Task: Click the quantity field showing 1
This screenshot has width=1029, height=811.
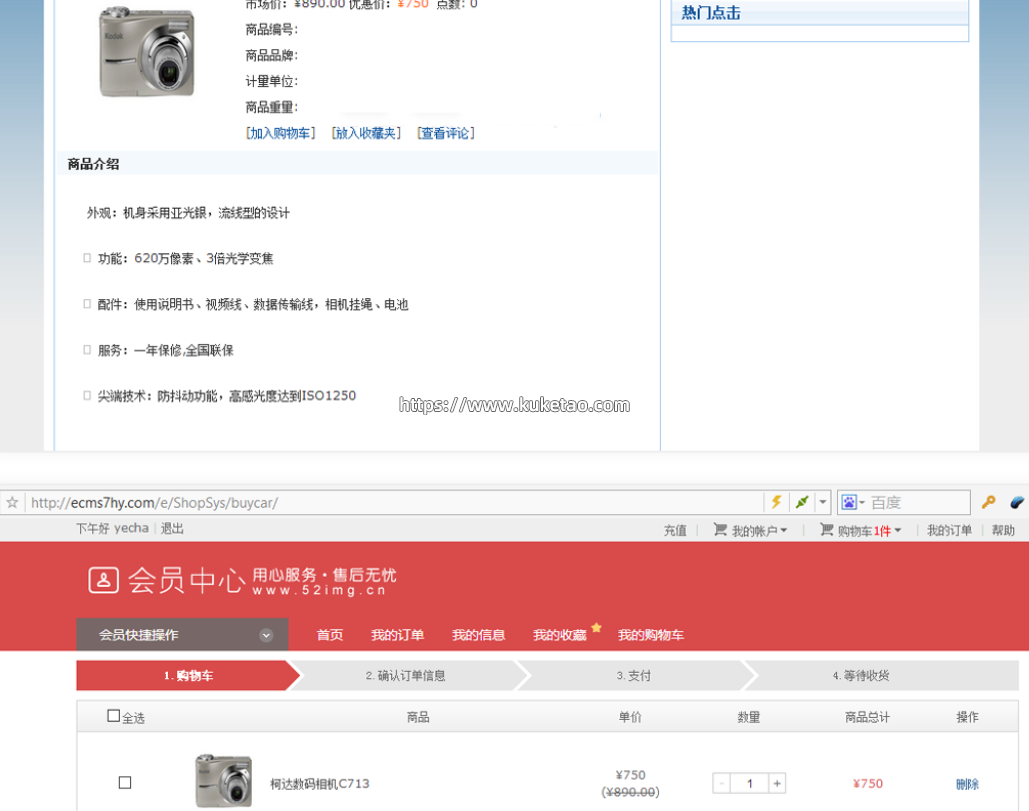Action: click(x=749, y=783)
